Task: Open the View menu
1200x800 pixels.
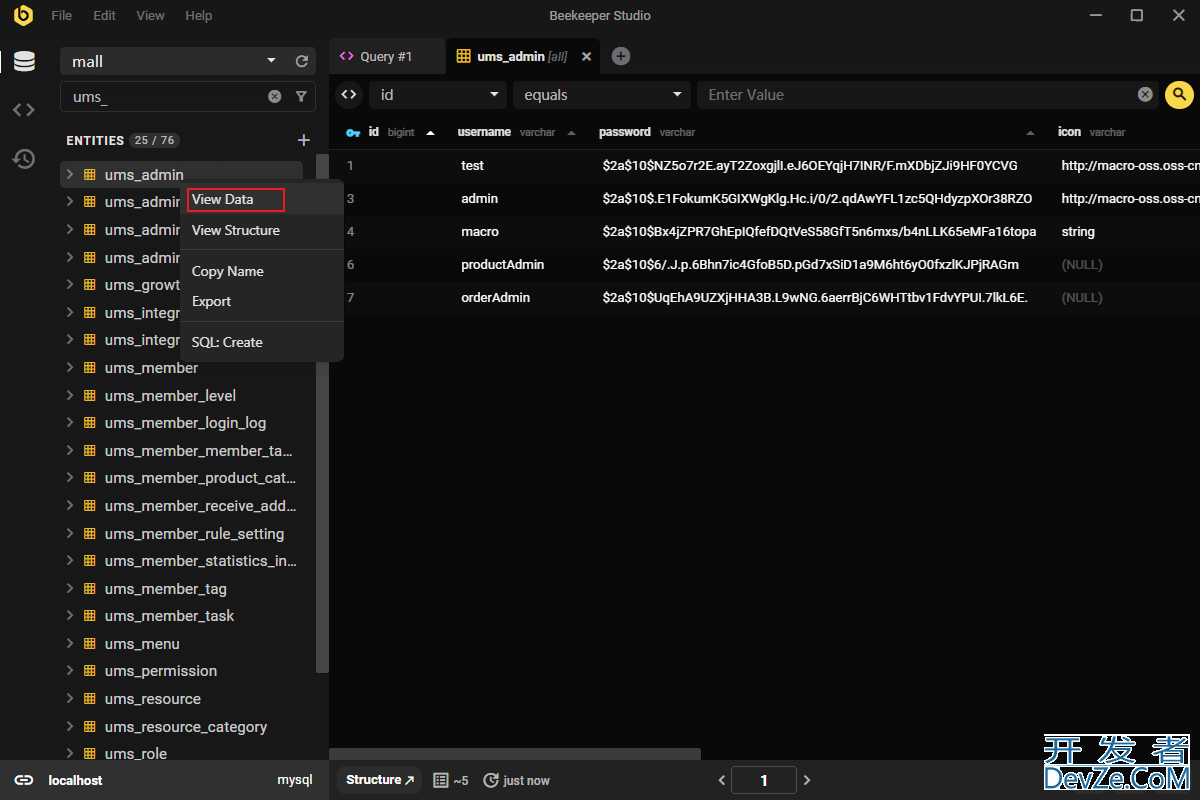Action: (x=150, y=16)
